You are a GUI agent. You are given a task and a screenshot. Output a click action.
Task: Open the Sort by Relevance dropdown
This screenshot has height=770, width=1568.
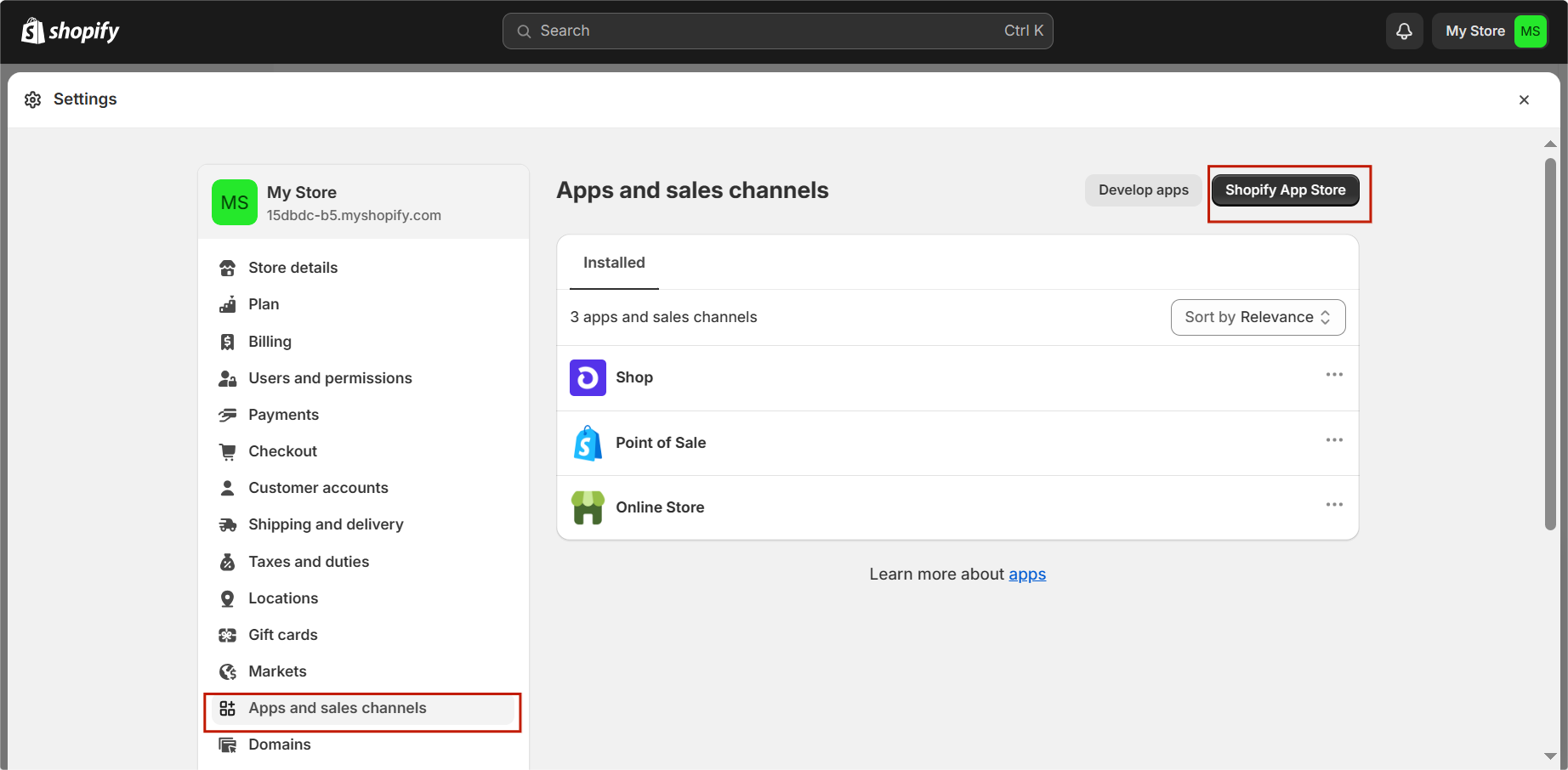click(1258, 317)
